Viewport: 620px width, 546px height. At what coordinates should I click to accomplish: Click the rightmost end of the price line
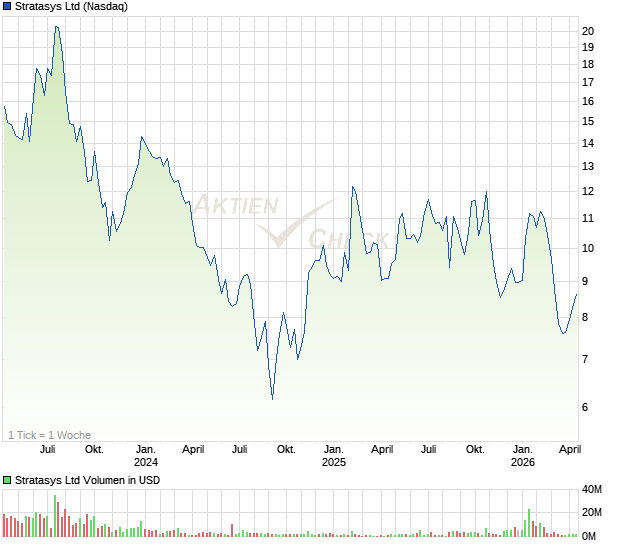577,294
